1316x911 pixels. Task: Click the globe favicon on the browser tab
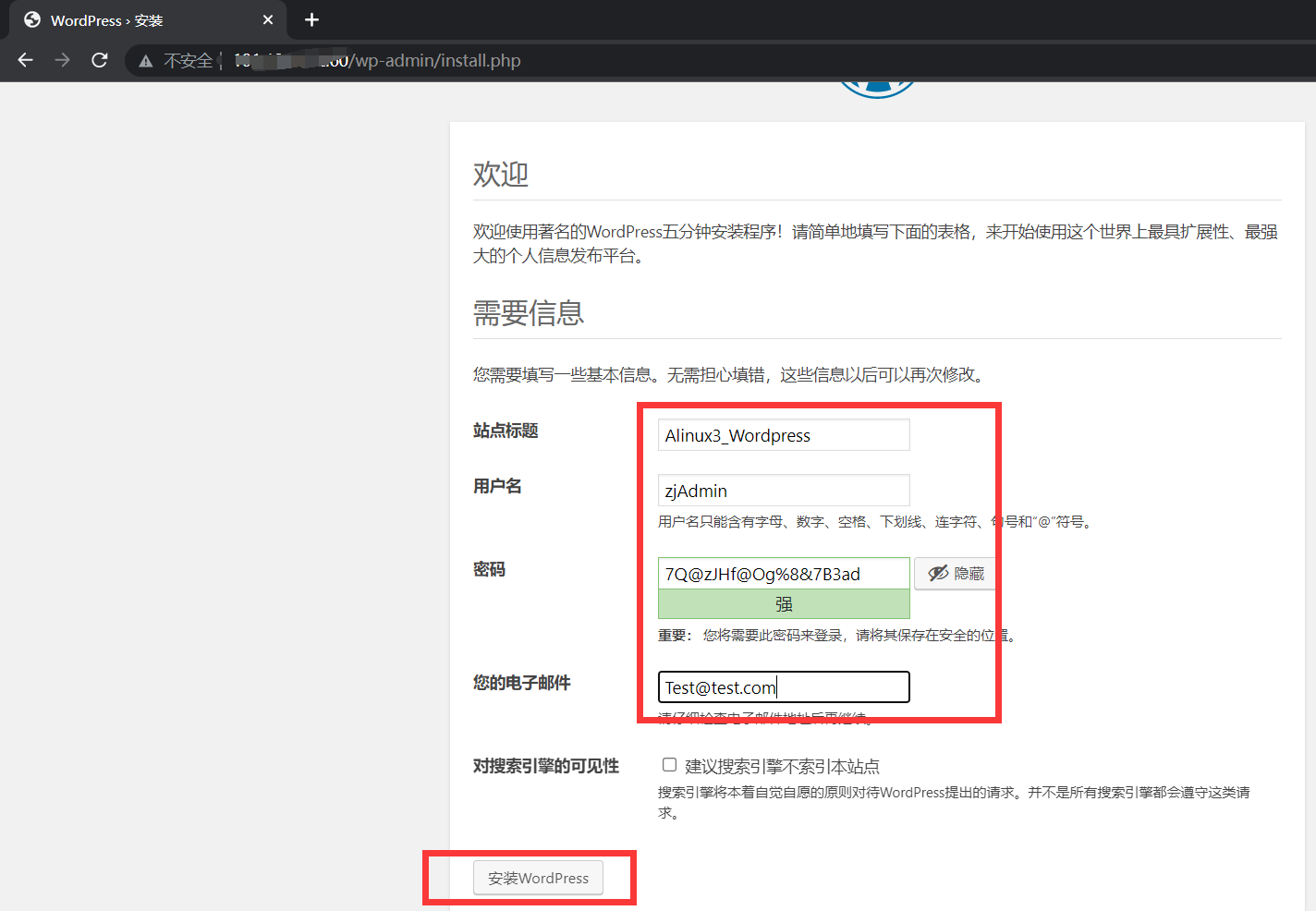click(x=32, y=19)
